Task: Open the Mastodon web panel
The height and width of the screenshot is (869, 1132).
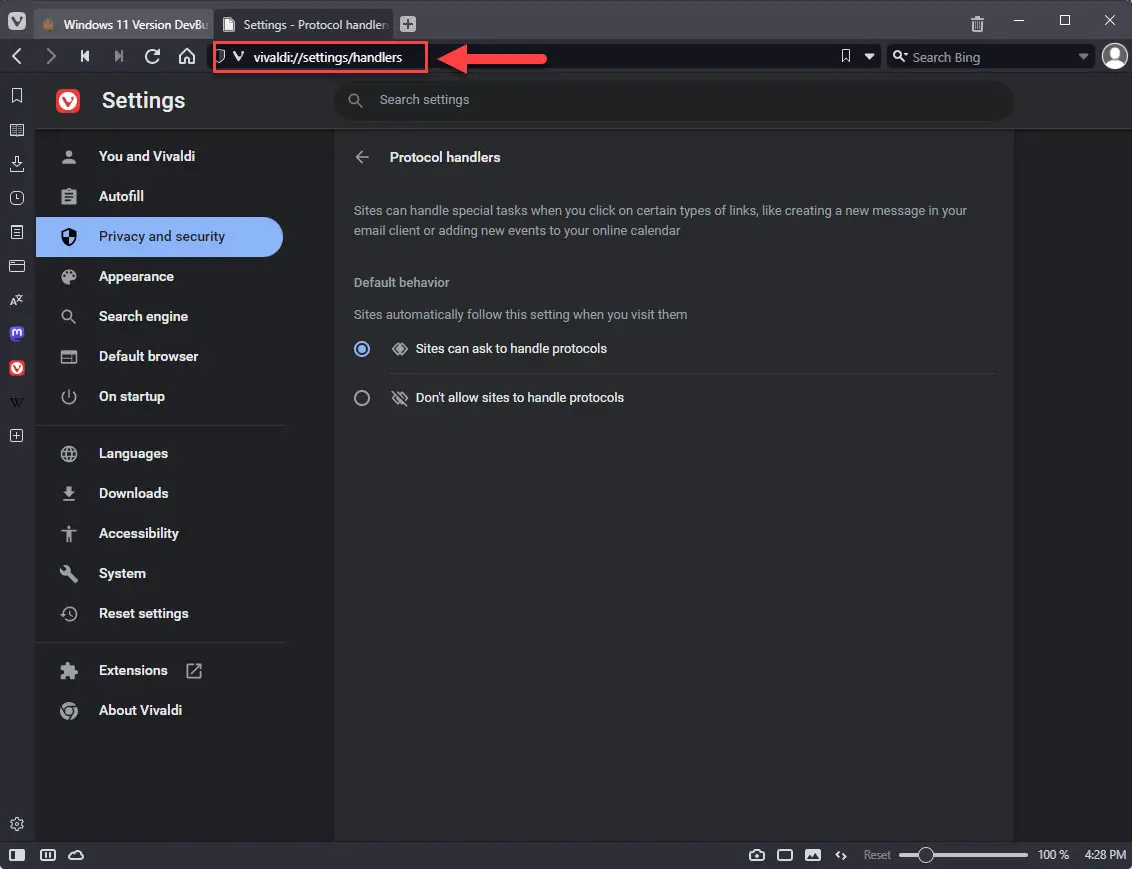Action: click(17, 333)
